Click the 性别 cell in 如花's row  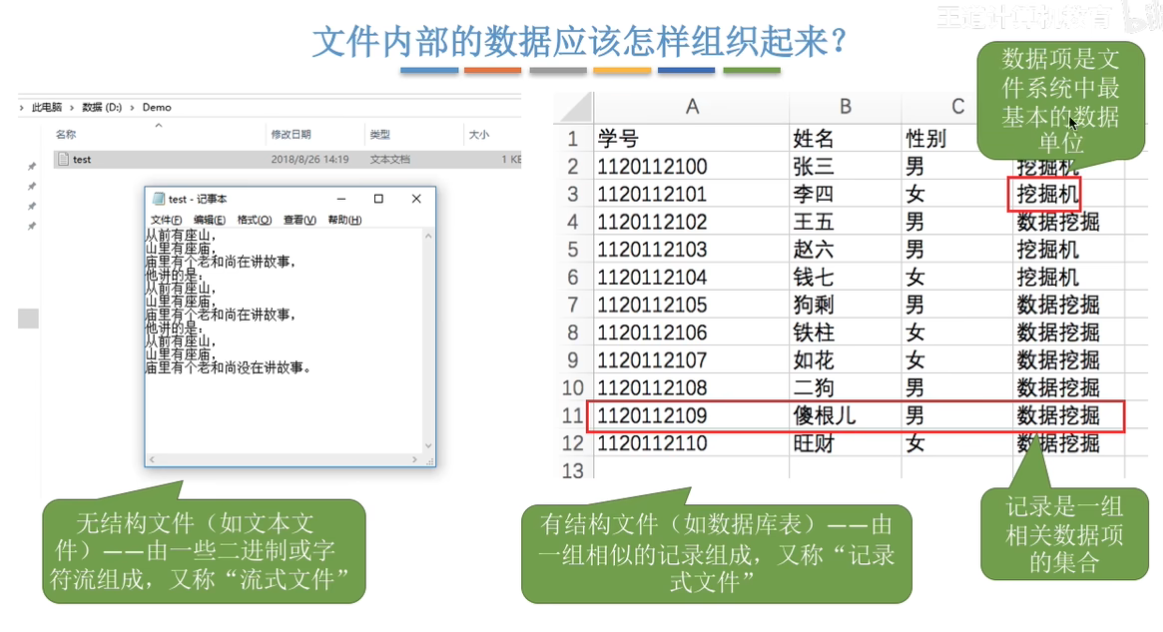[x=957, y=360]
